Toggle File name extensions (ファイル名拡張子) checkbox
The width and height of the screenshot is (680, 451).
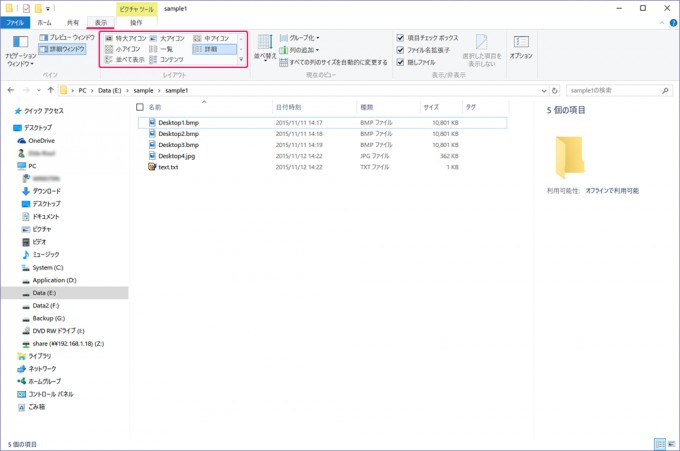pyautogui.click(x=423, y=50)
